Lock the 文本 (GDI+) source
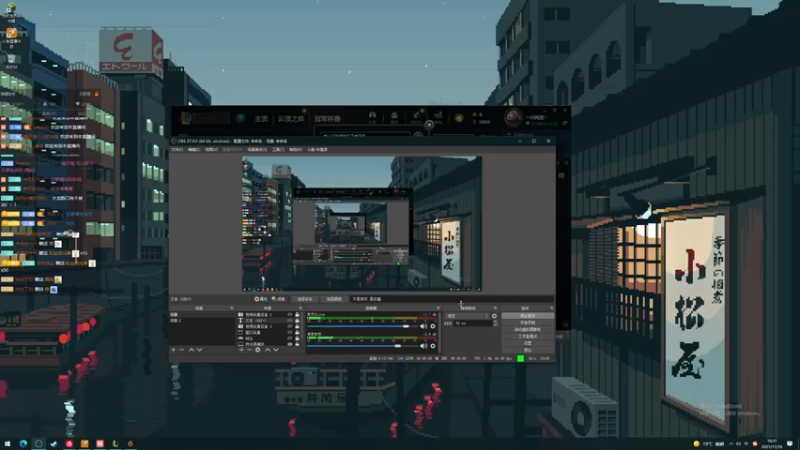The height and width of the screenshot is (450, 800). pos(297,320)
